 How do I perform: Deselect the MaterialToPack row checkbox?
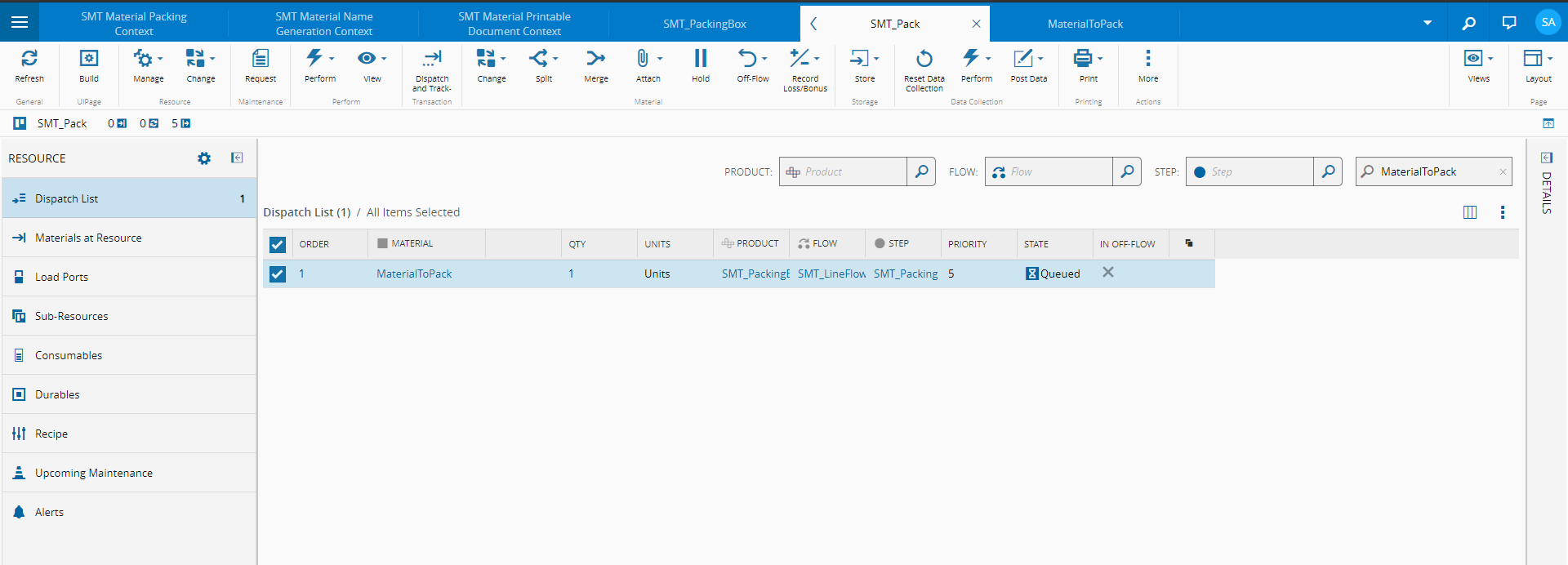(278, 274)
